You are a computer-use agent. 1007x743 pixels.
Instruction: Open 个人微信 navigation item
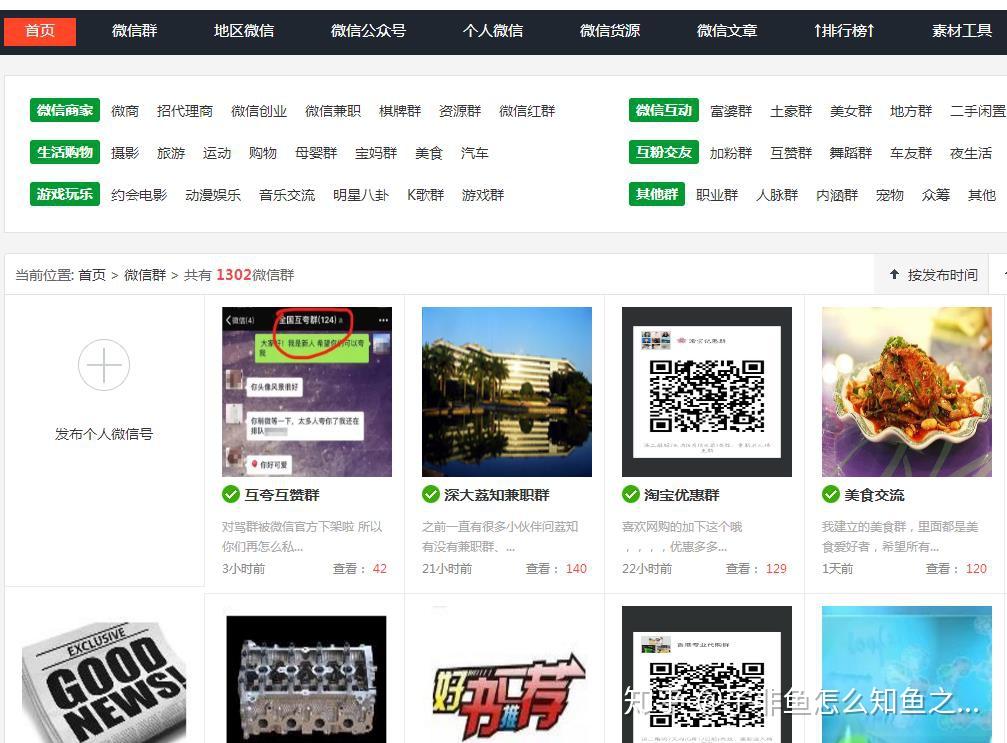[x=493, y=31]
